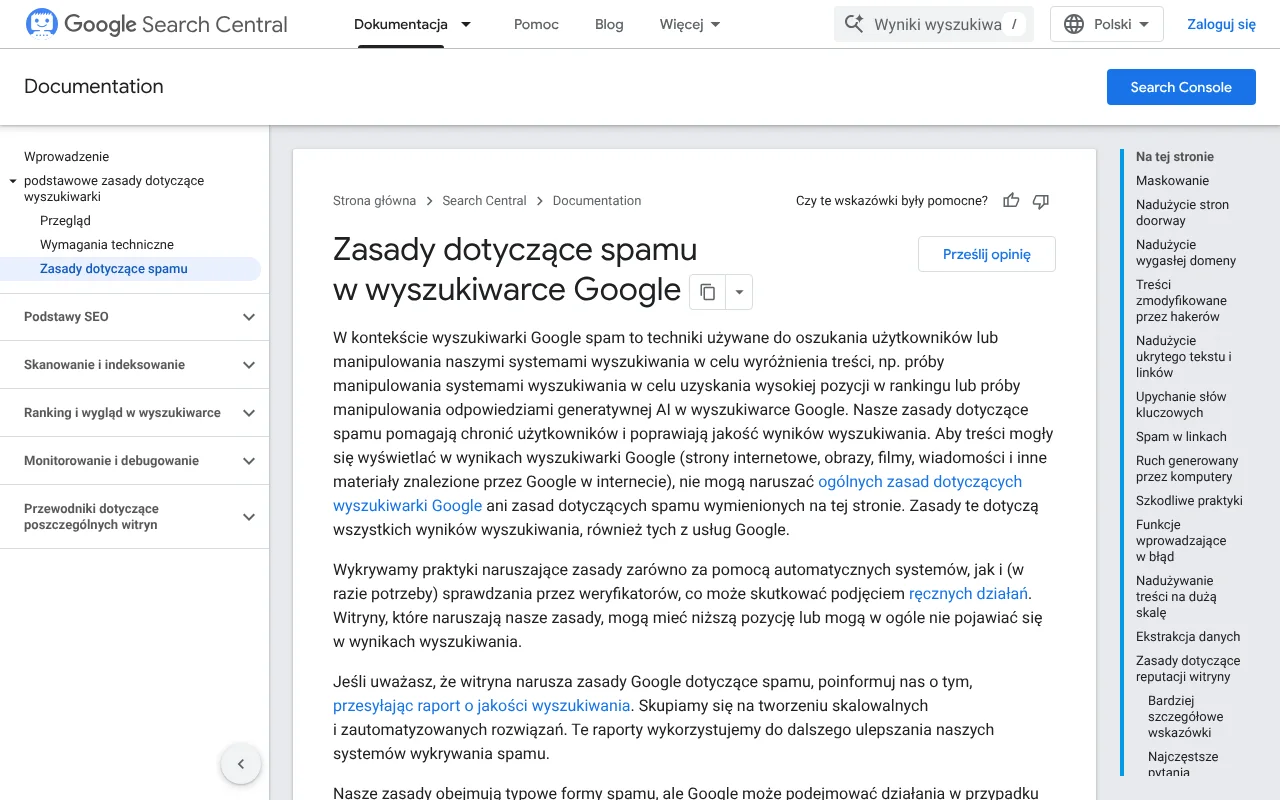Screen dimensions: 1280x800
Task: Jump to Szkodliwe praktyki section
Action: click(x=1189, y=501)
